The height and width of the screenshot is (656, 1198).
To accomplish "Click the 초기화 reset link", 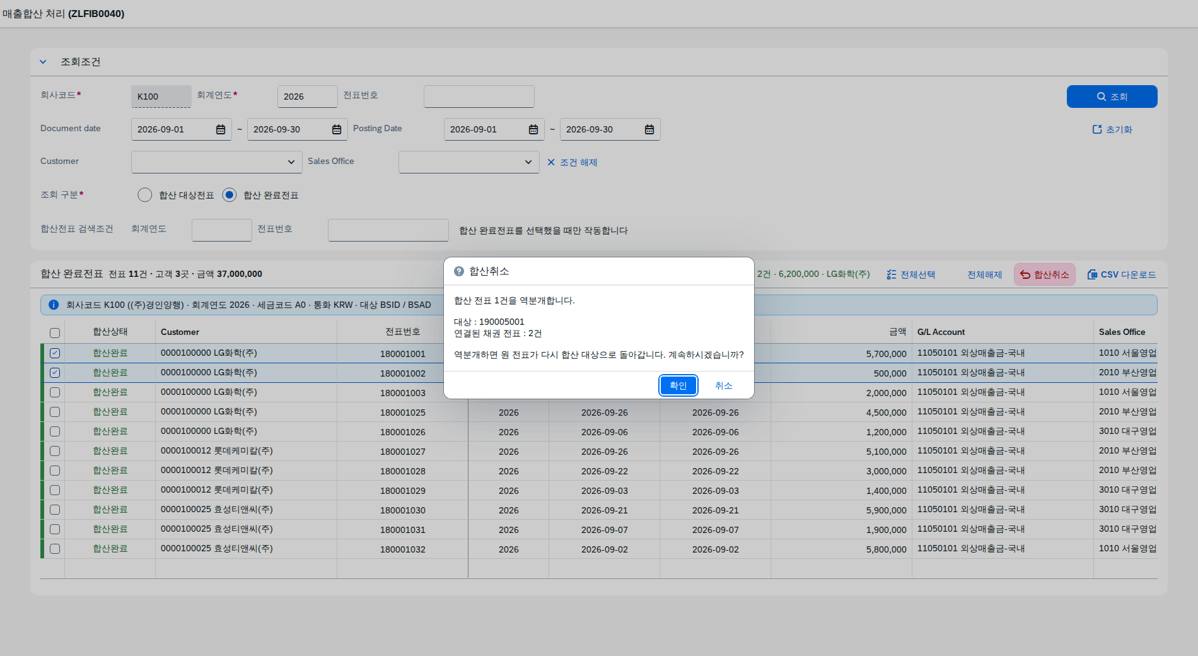I will click(1112, 130).
